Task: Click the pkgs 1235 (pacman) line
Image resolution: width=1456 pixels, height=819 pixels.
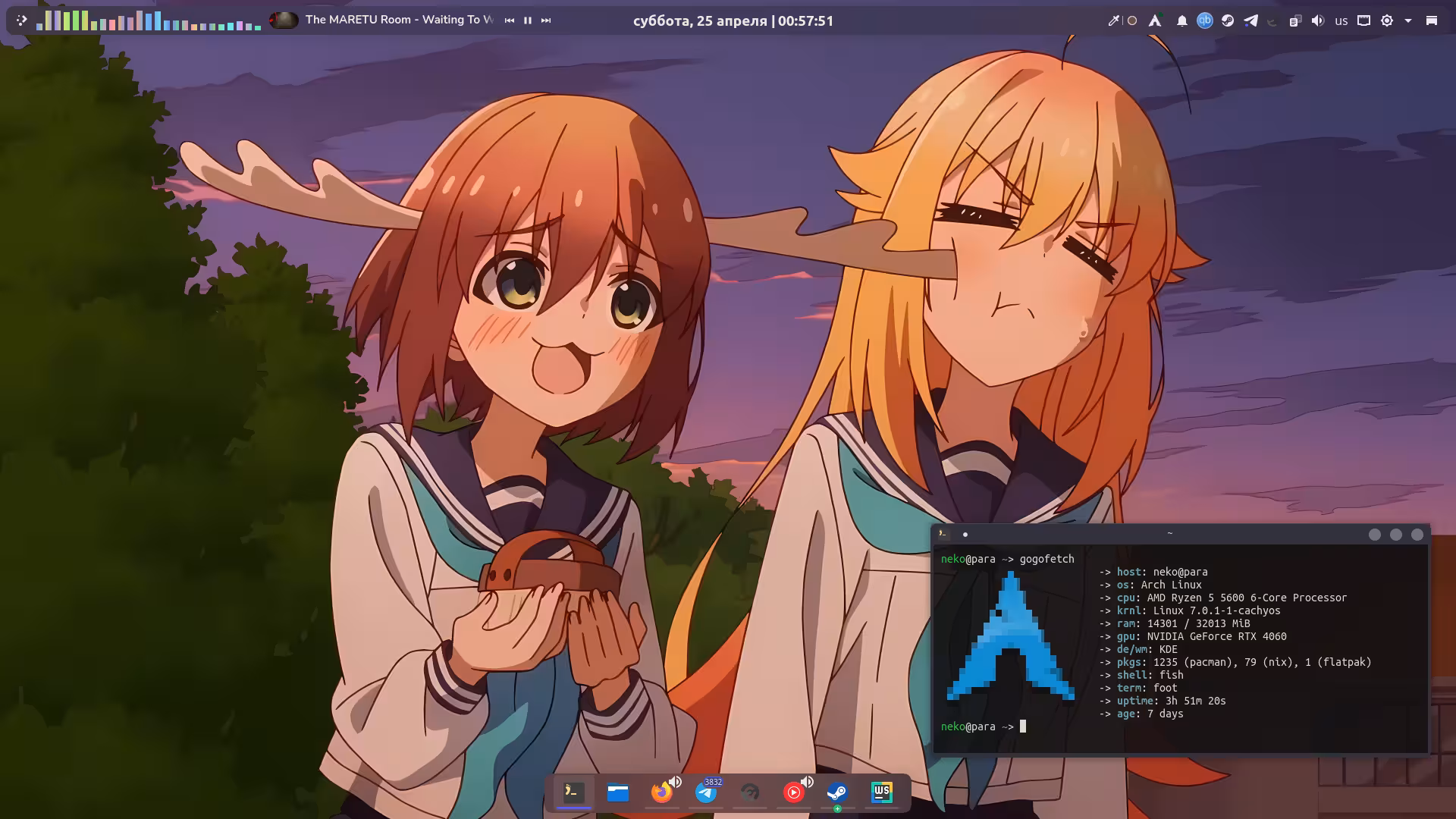Action: point(1235,662)
